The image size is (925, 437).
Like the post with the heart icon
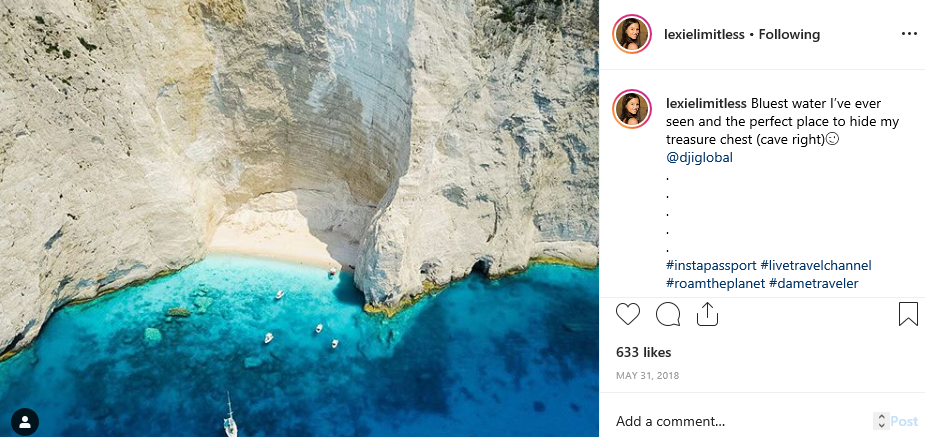click(628, 314)
